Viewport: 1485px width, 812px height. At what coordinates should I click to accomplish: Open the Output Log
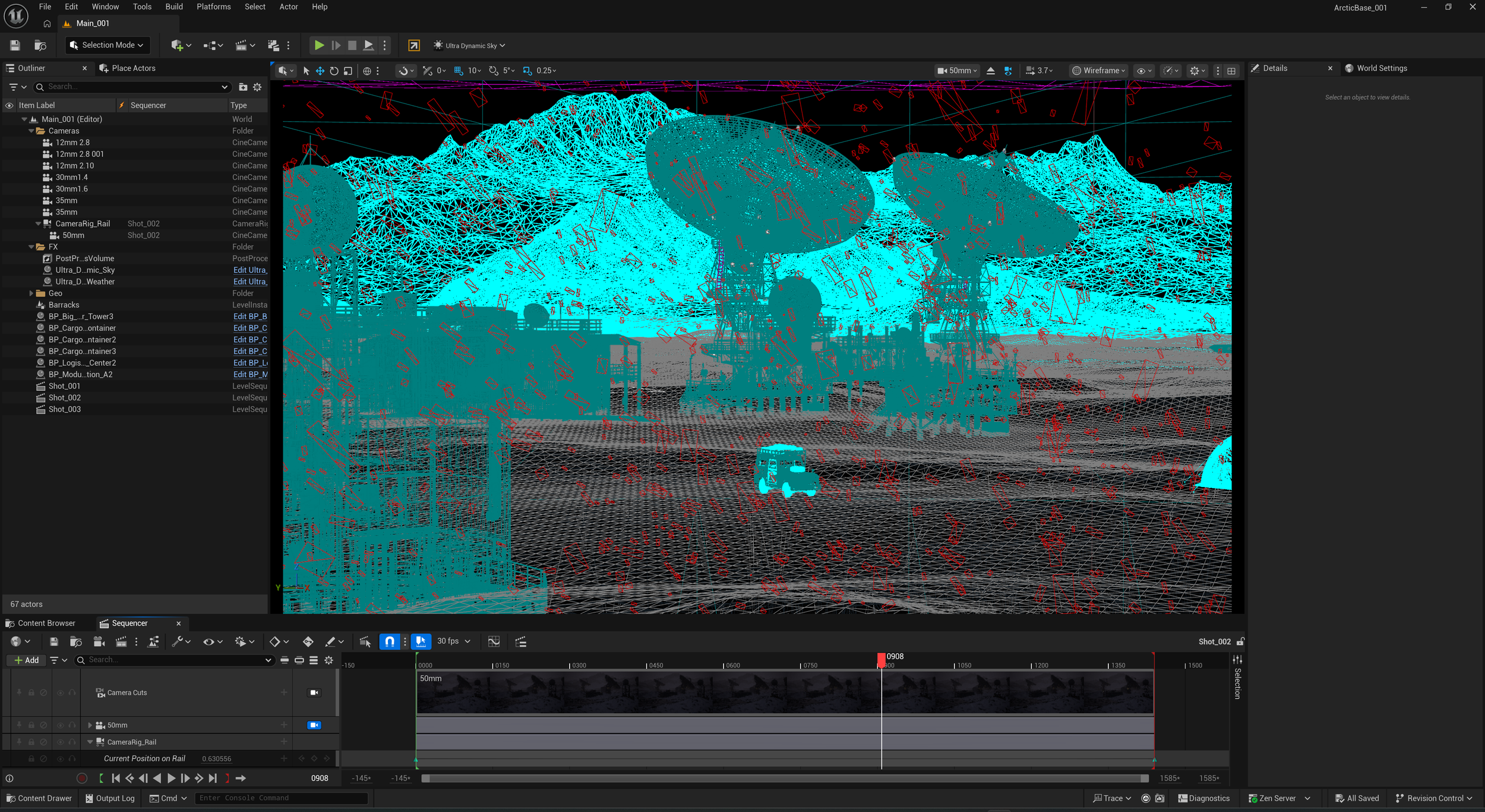[110, 798]
